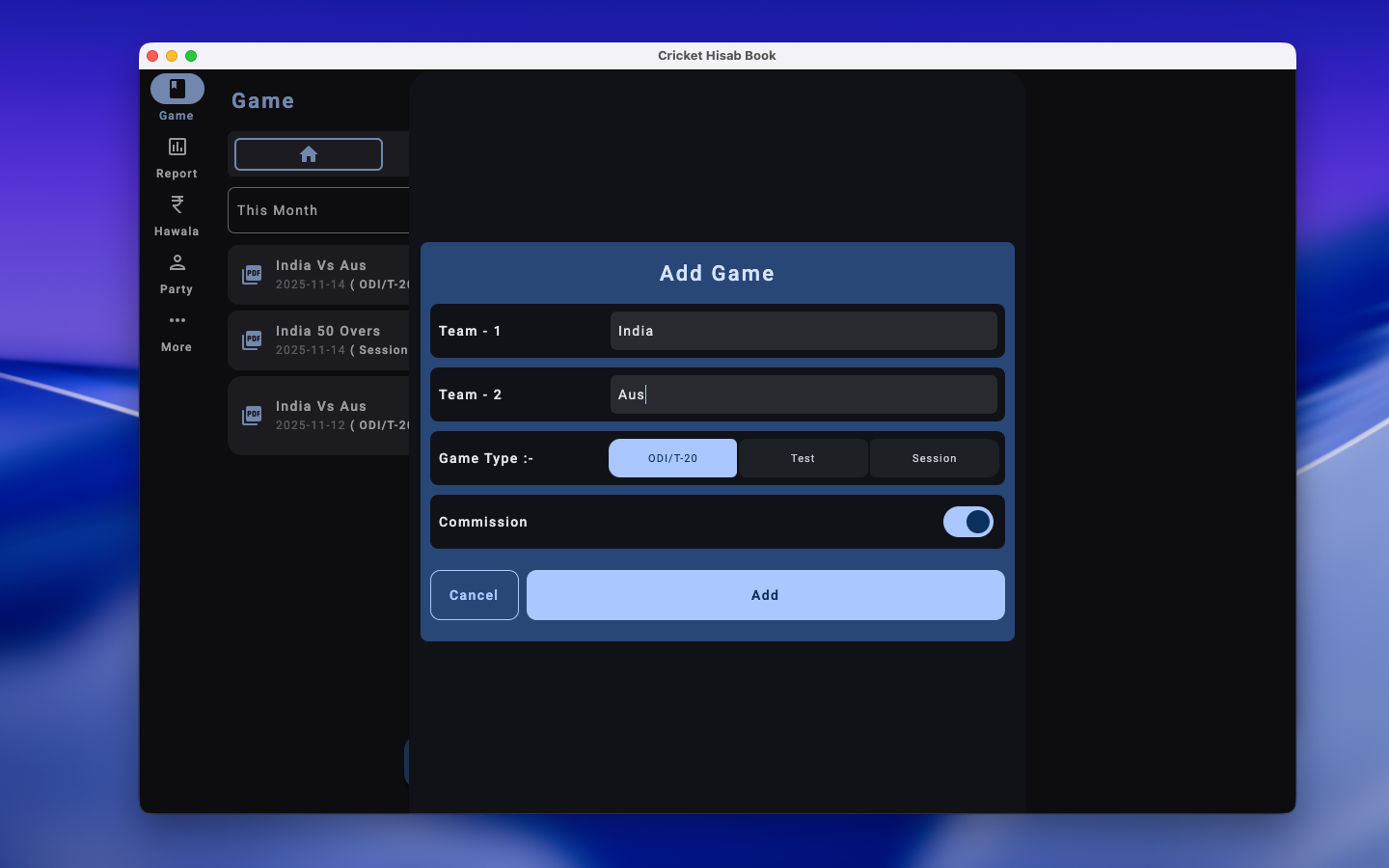Open the Hawala rupee icon
Image resolution: width=1389 pixels, height=868 pixels.
pyautogui.click(x=177, y=204)
